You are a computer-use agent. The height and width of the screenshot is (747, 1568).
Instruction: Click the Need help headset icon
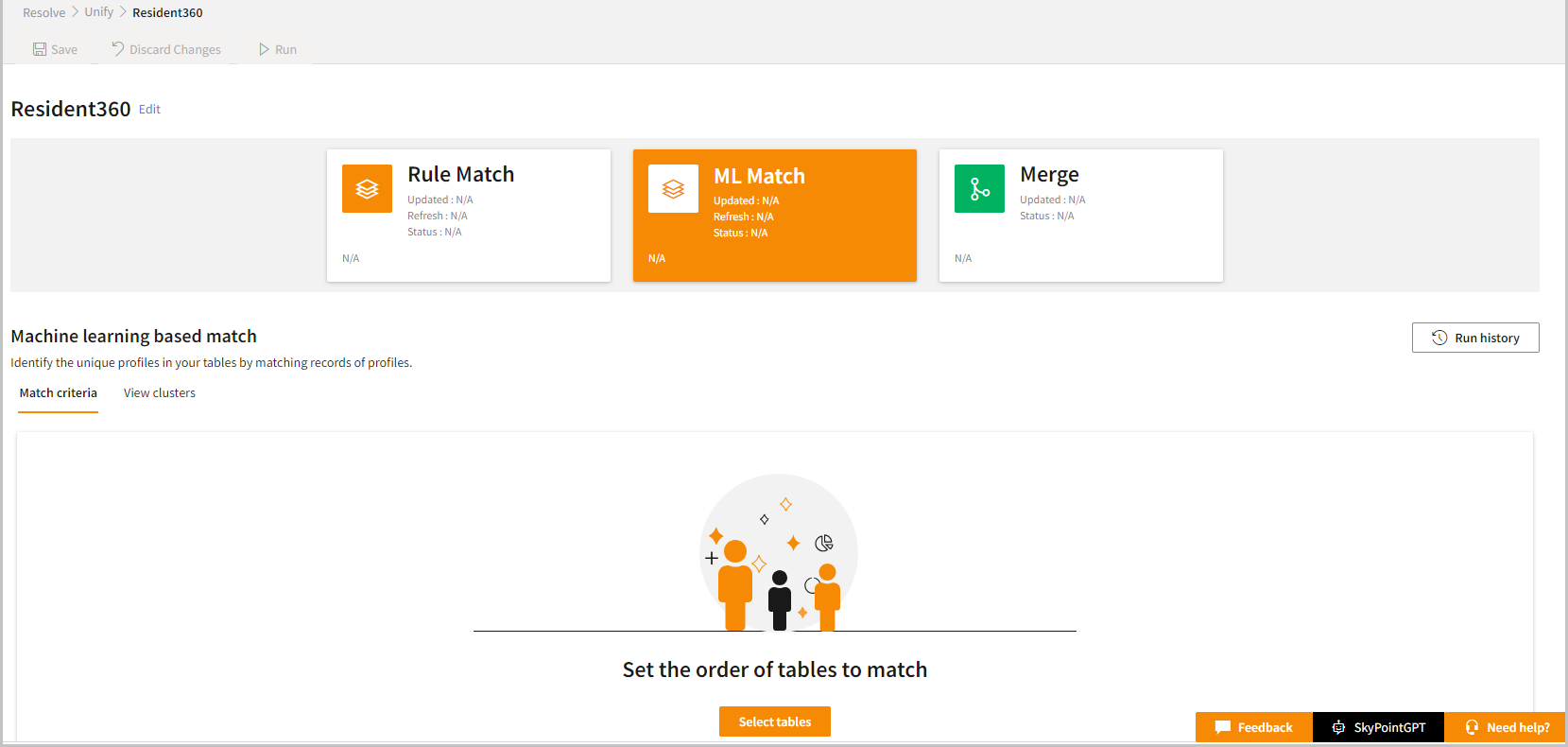click(1472, 727)
